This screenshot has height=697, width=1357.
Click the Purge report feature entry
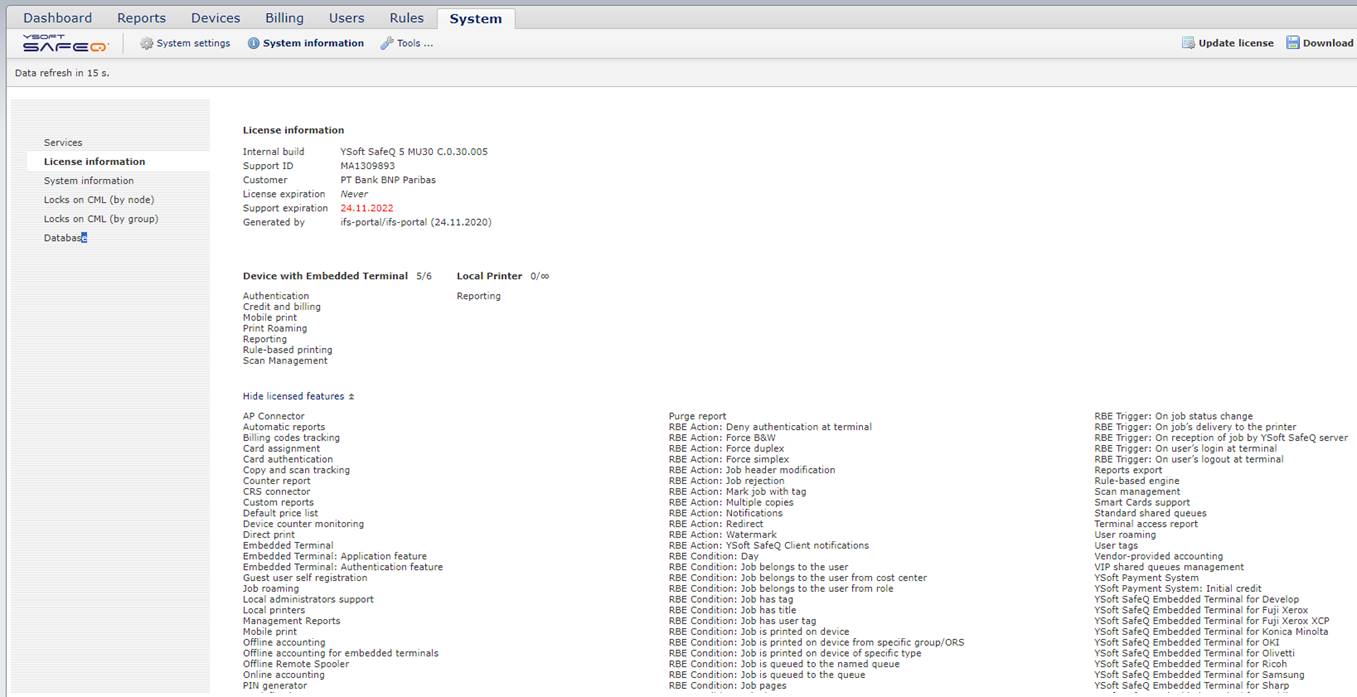pos(698,416)
